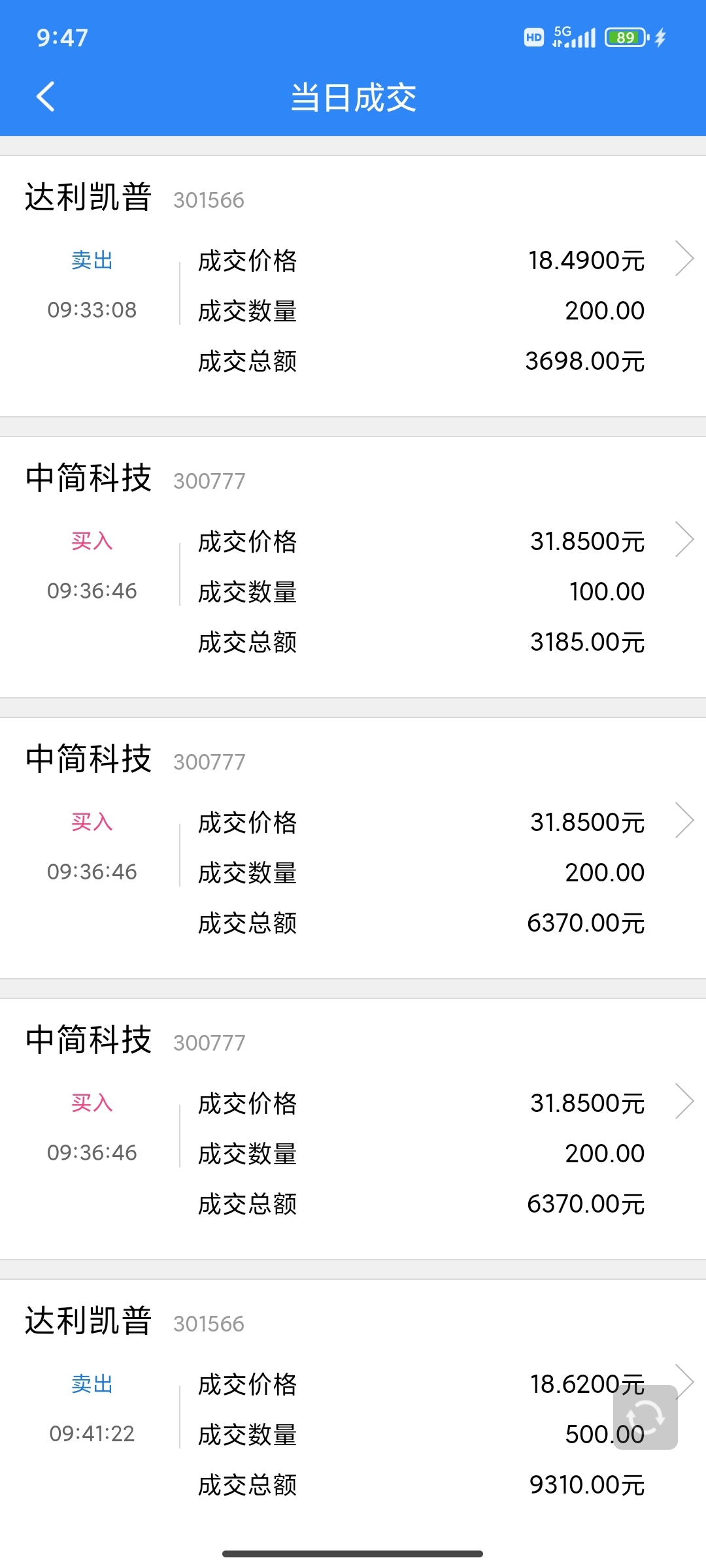The width and height of the screenshot is (706, 1568).
Task: Tap the 9310.00元 total amount
Action: 587,1484
